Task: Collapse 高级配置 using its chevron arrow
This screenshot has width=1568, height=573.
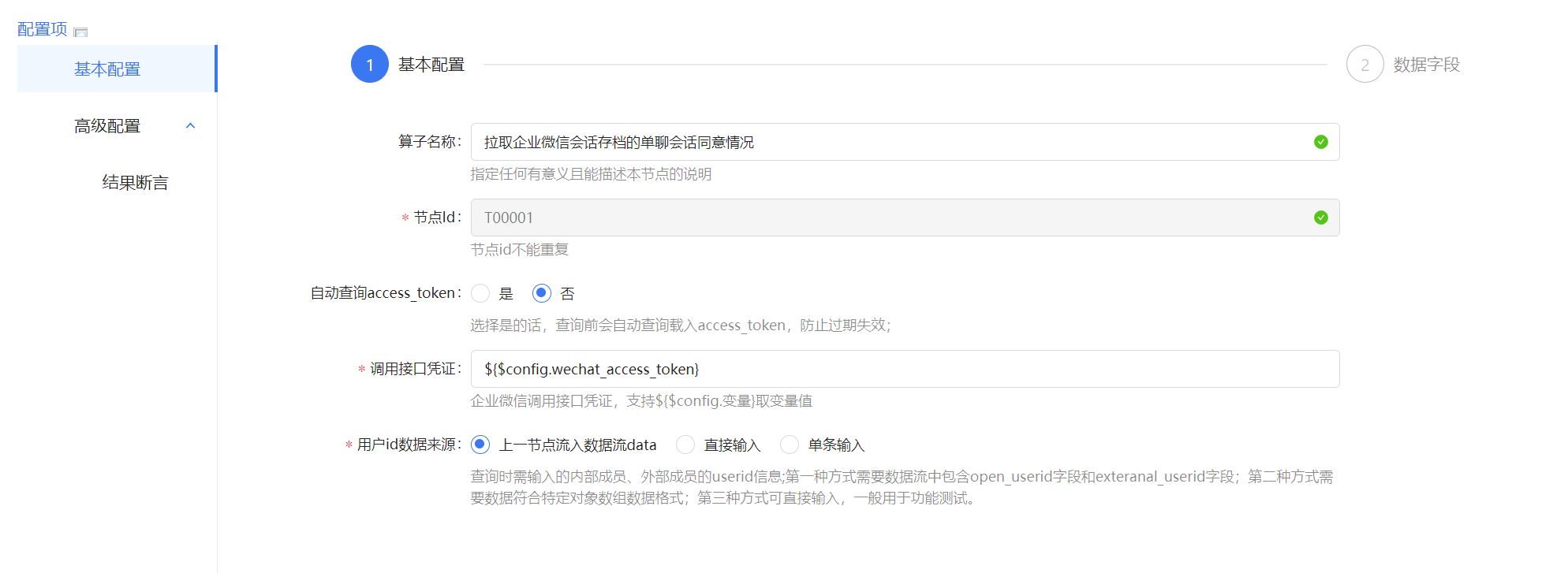Action: pyautogui.click(x=190, y=126)
